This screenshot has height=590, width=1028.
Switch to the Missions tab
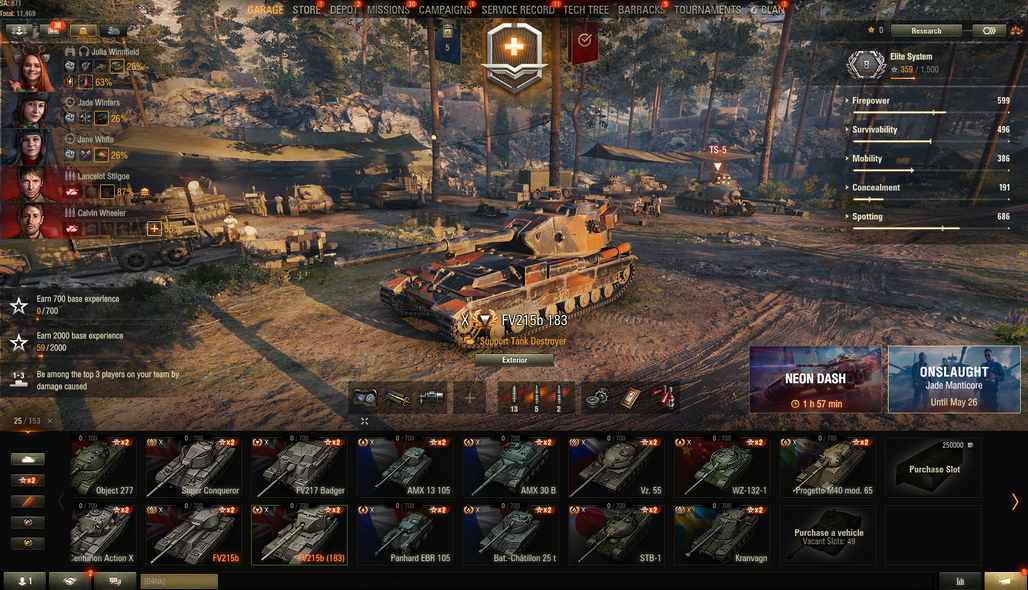click(x=388, y=10)
